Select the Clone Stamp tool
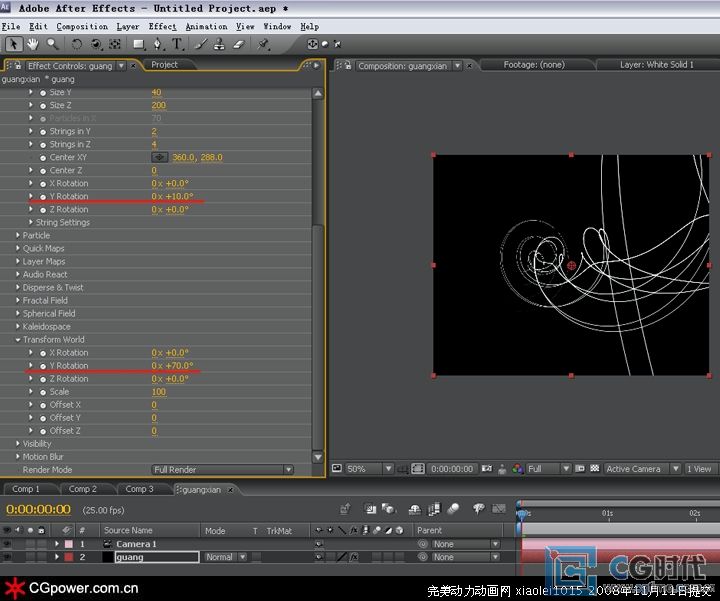 [x=219, y=44]
